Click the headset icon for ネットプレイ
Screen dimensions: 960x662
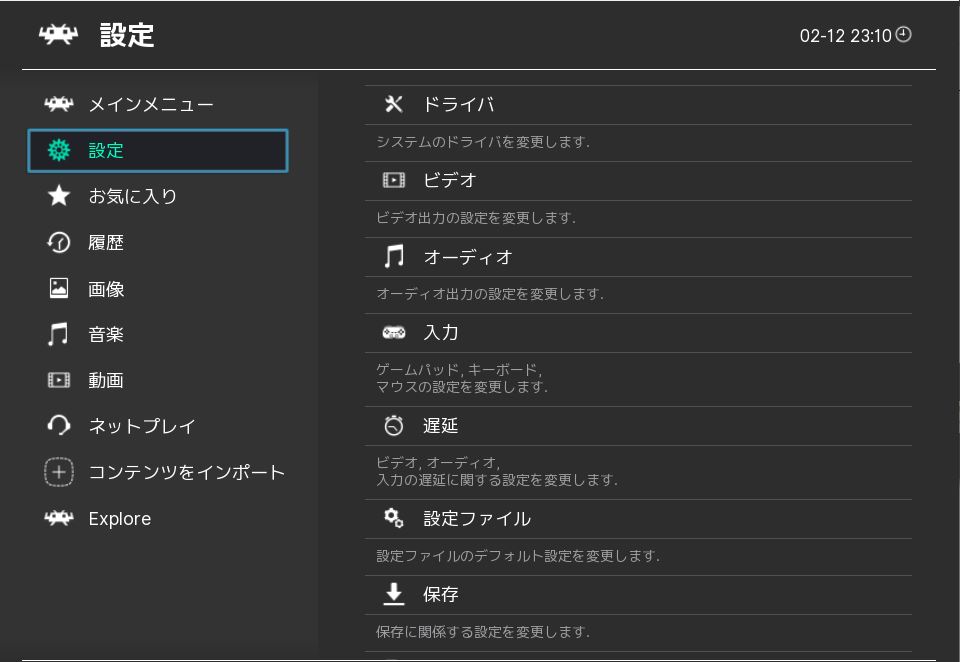(59, 426)
